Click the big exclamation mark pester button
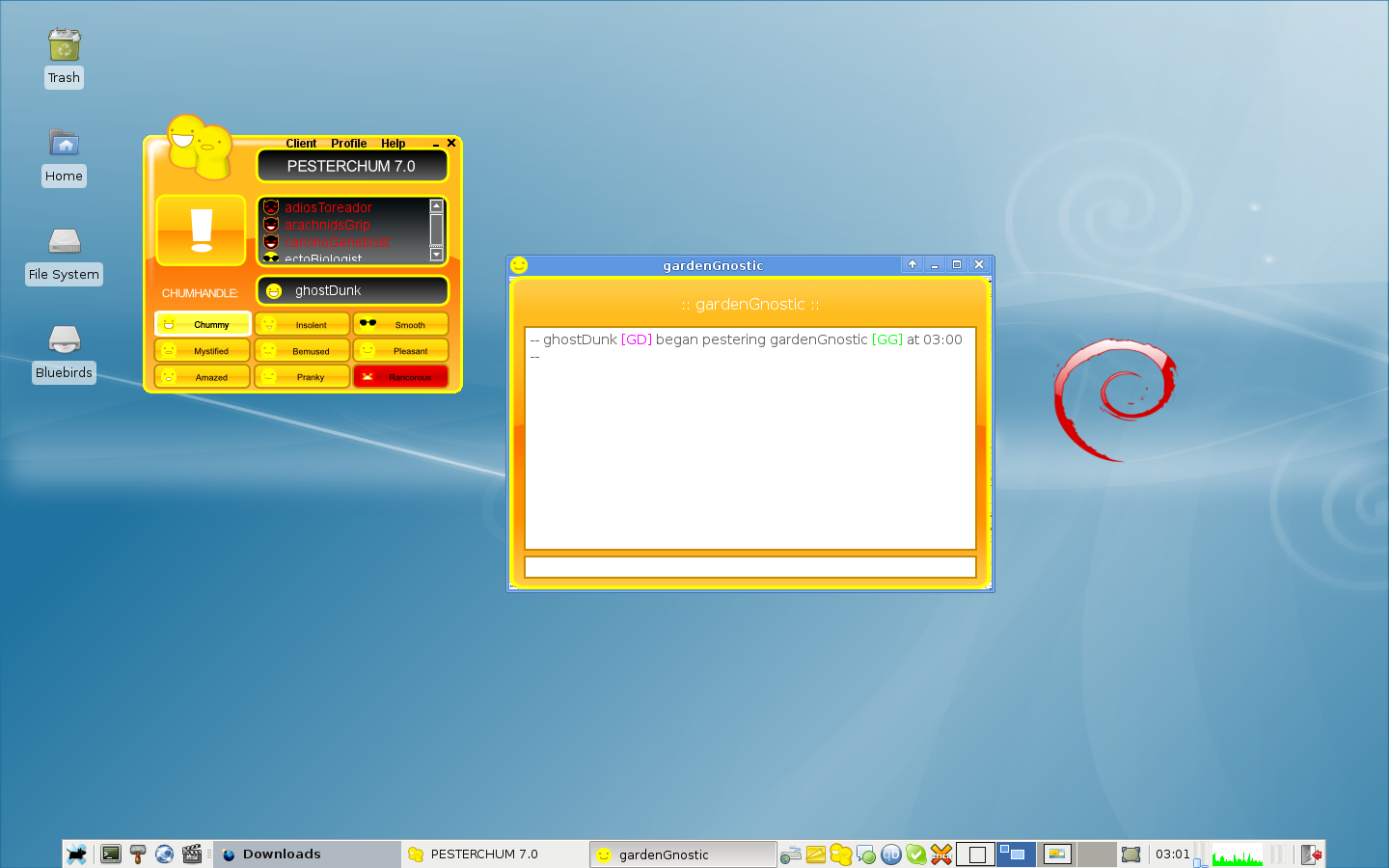This screenshot has width=1389, height=868. [x=201, y=231]
